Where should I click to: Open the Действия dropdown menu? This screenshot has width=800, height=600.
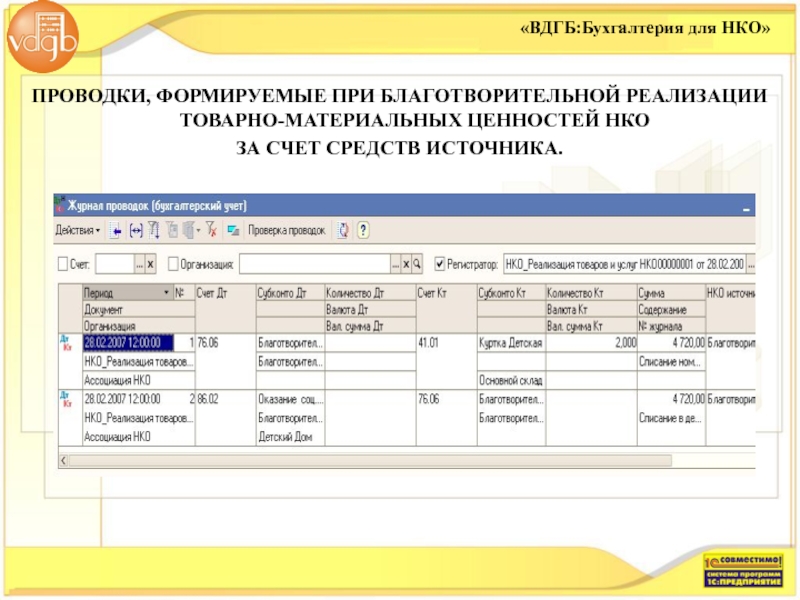(x=78, y=231)
